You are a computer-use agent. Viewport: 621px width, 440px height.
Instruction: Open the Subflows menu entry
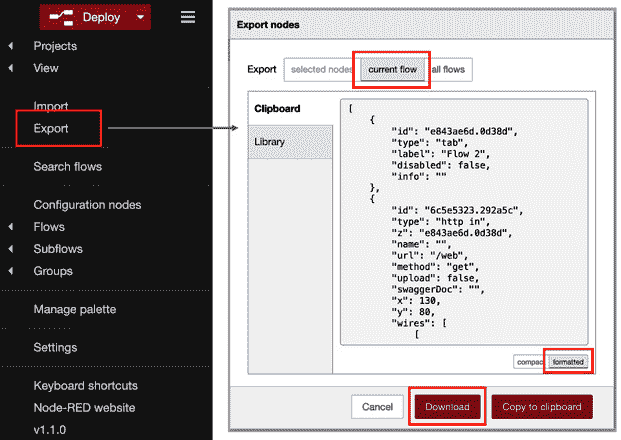coord(58,249)
